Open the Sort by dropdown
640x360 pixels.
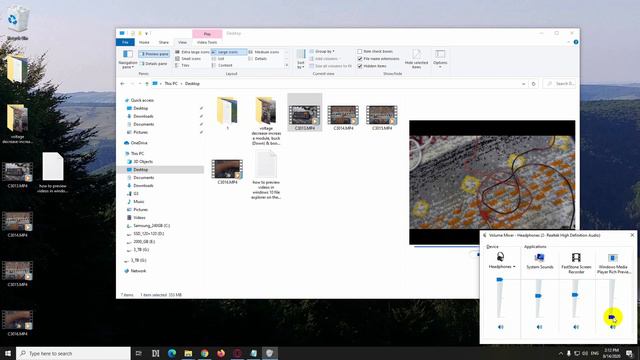[301, 59]
